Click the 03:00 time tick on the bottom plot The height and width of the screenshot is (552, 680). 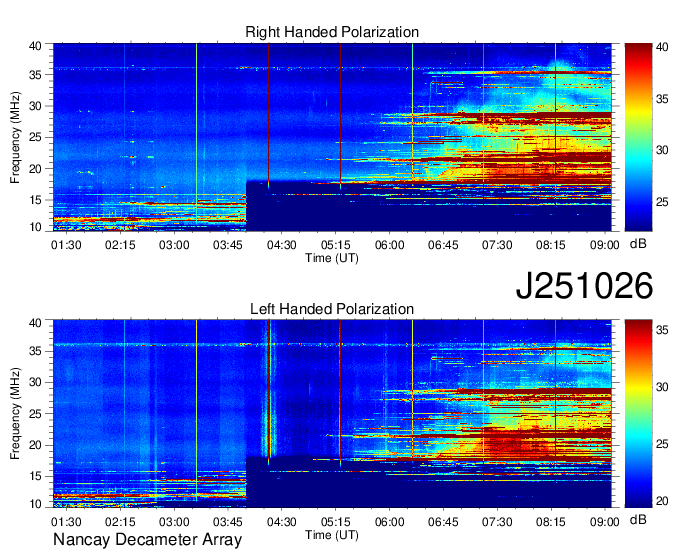(x=174, y=522)
